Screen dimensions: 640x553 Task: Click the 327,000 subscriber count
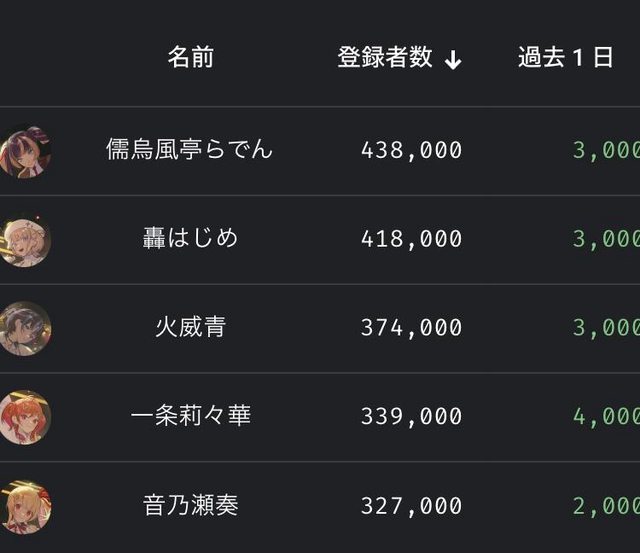[x=411, y=505]
